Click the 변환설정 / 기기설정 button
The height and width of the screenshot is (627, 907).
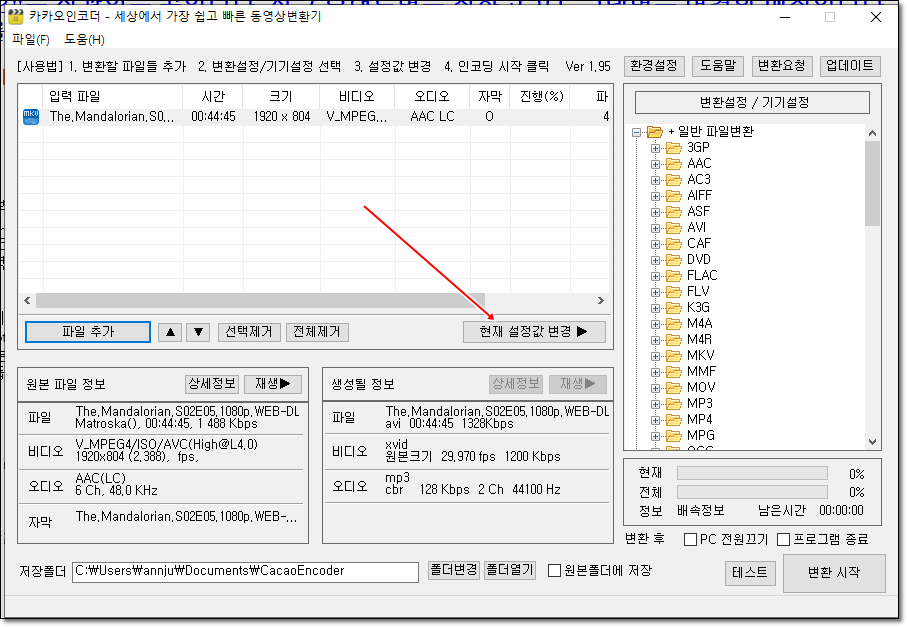pyautogui.click(x=752, y=102)
